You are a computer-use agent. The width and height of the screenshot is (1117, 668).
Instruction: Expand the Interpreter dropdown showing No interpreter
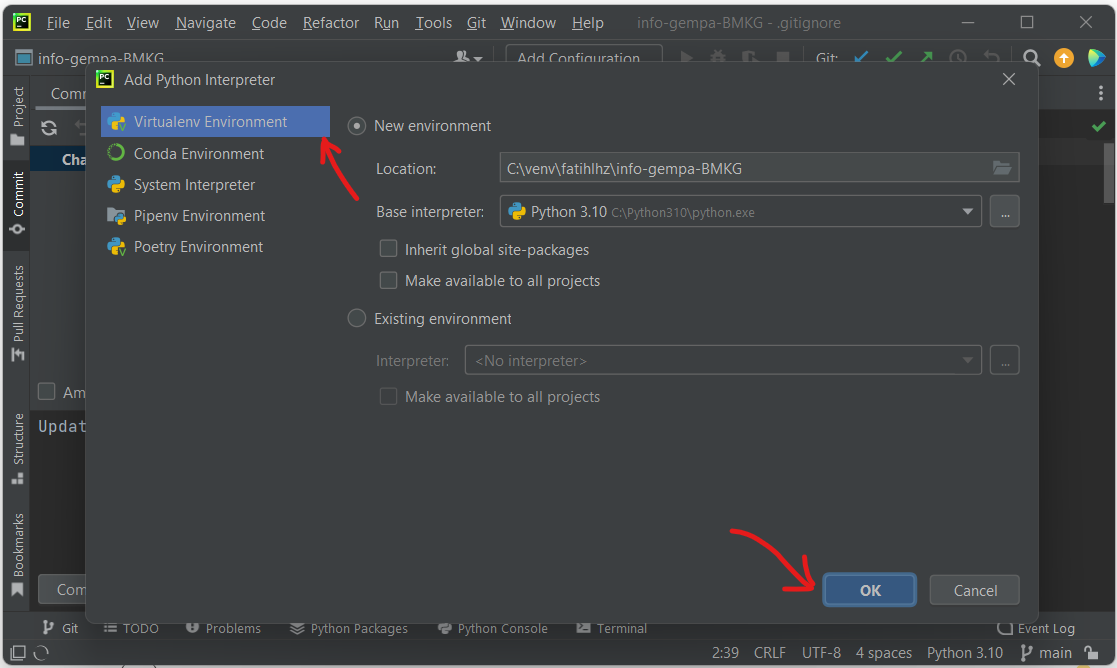[x=966, y=360]
